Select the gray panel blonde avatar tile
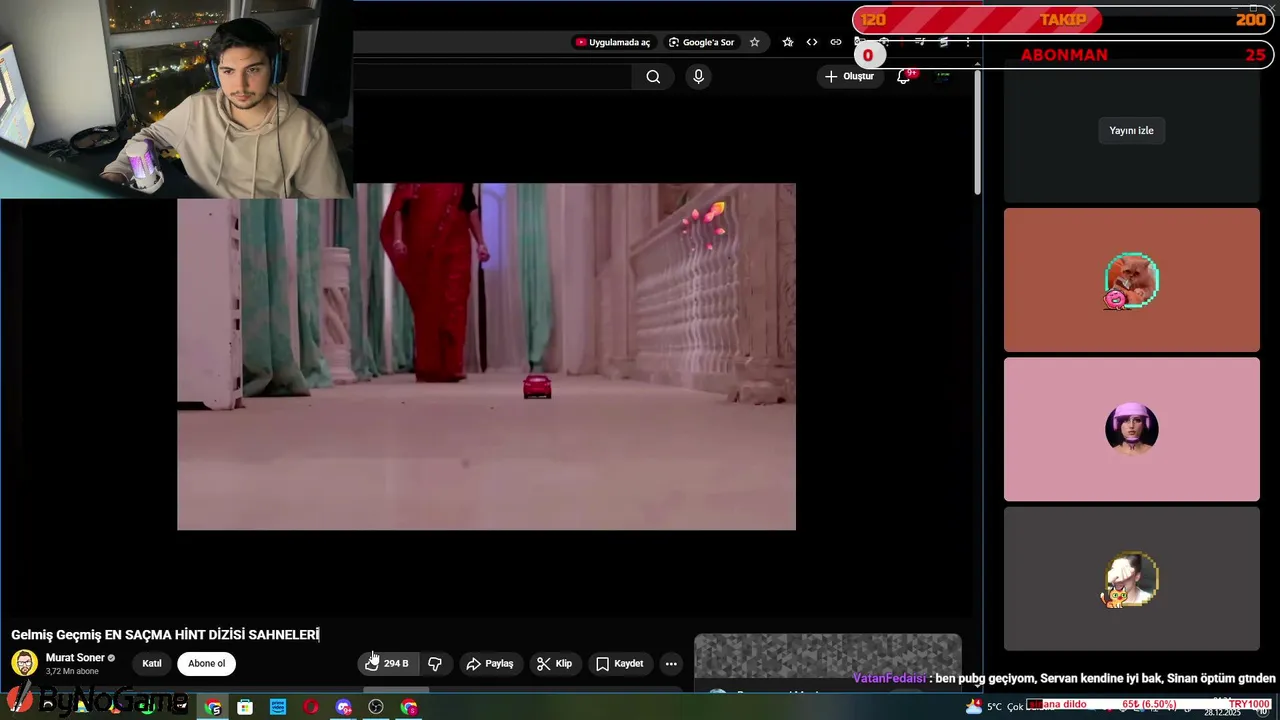The image size is (1280, 720). (x=1132, y=579)
